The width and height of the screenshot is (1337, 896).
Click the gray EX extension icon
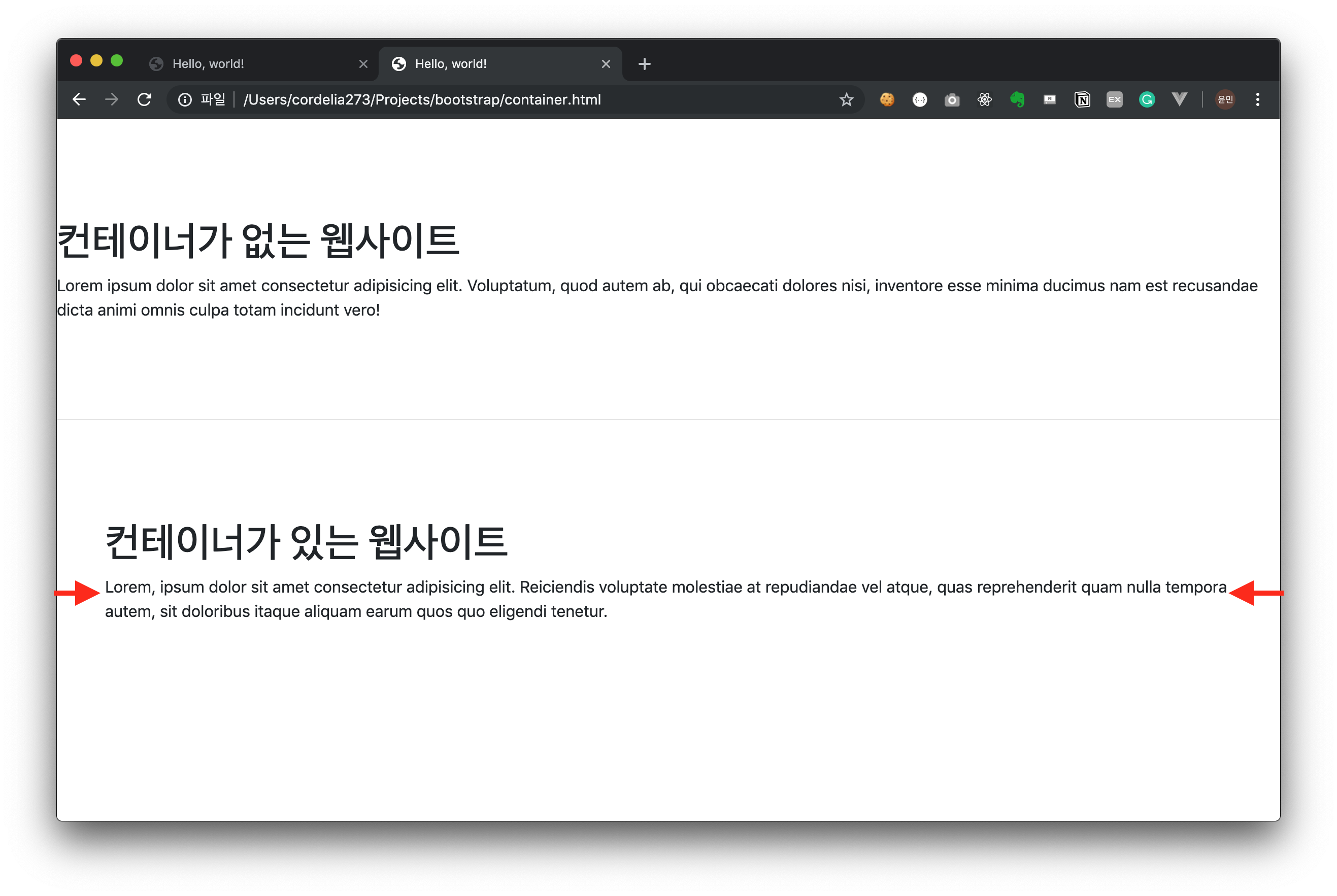click(x=1114, y=99)
